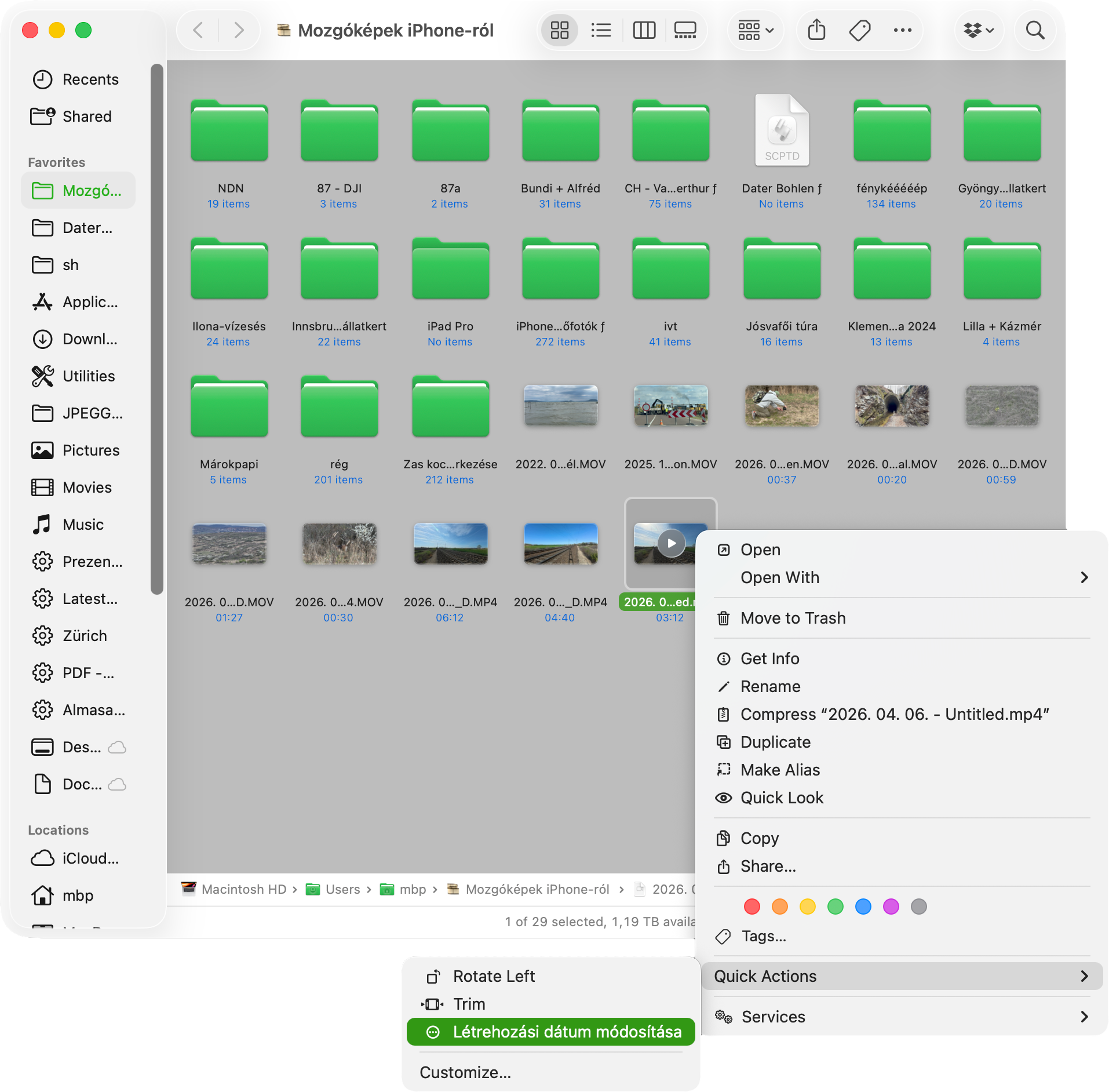Viewport: 1109px width, 1092px height.
Task: Select icon view toggle in toolbar
Action: click(x=560, y=30)
